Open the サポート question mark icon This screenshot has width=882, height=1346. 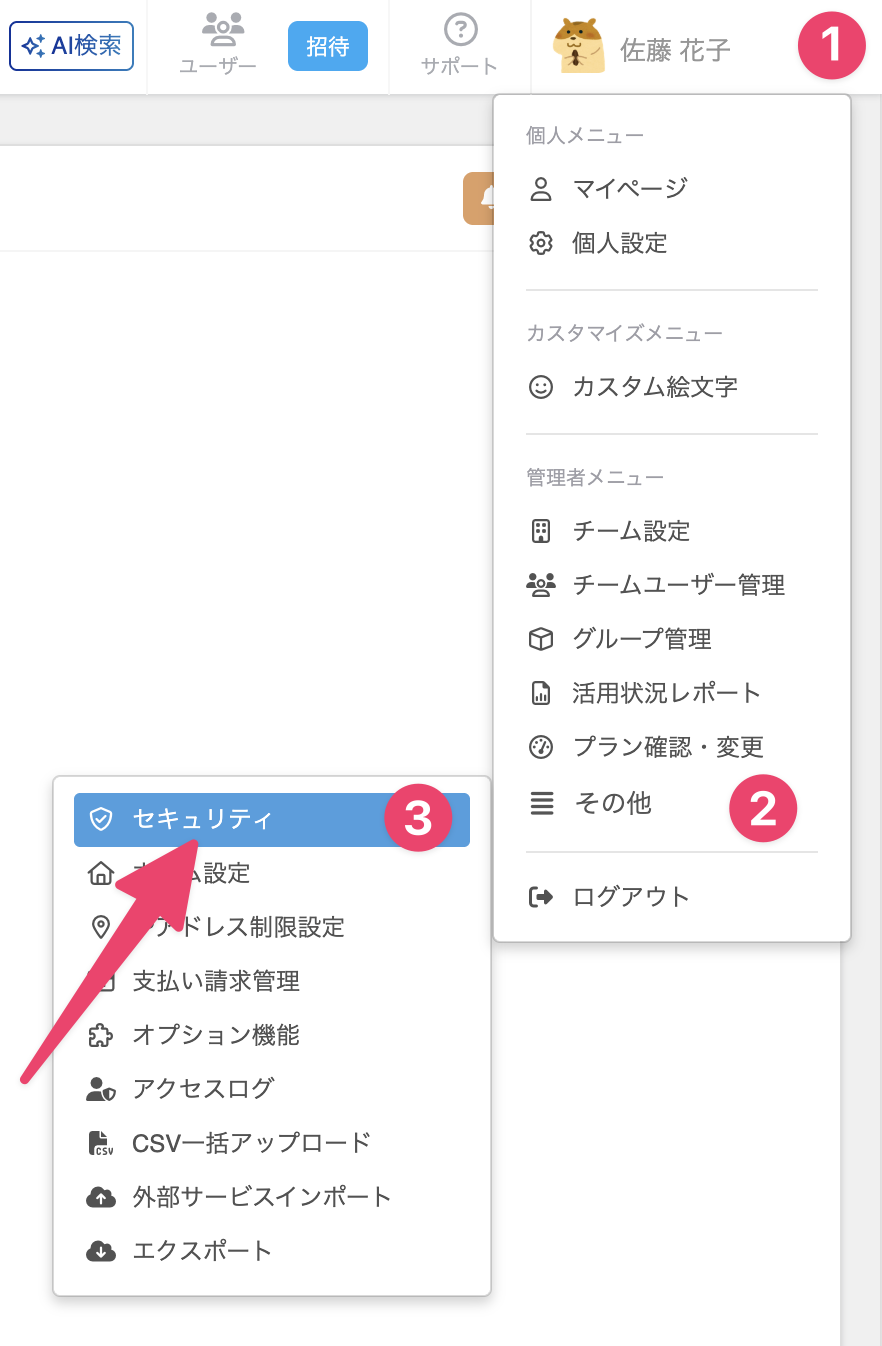(461, 30)
